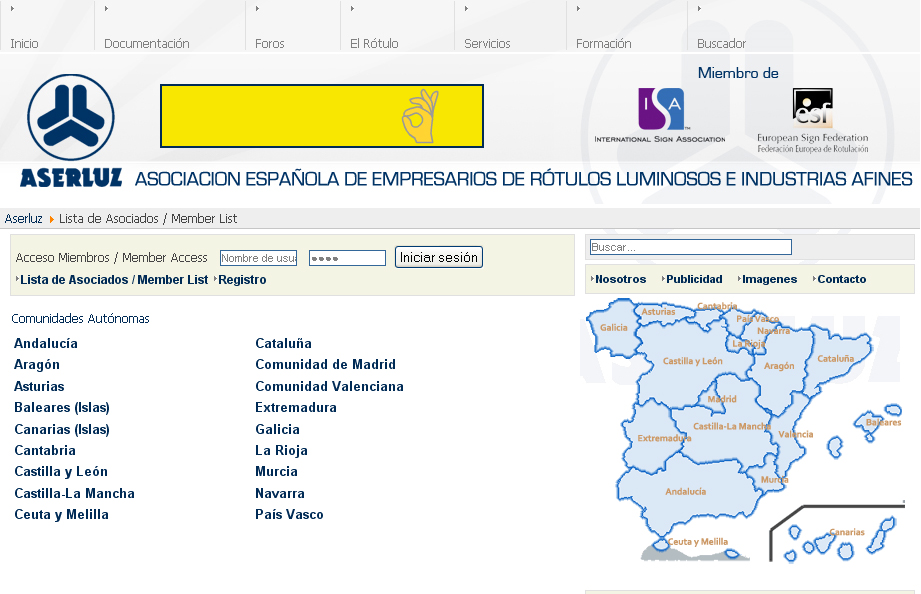This screenshot has height=594, width=921.
Task: Click Castilla y León on the map
Action: tap(693, 361)
